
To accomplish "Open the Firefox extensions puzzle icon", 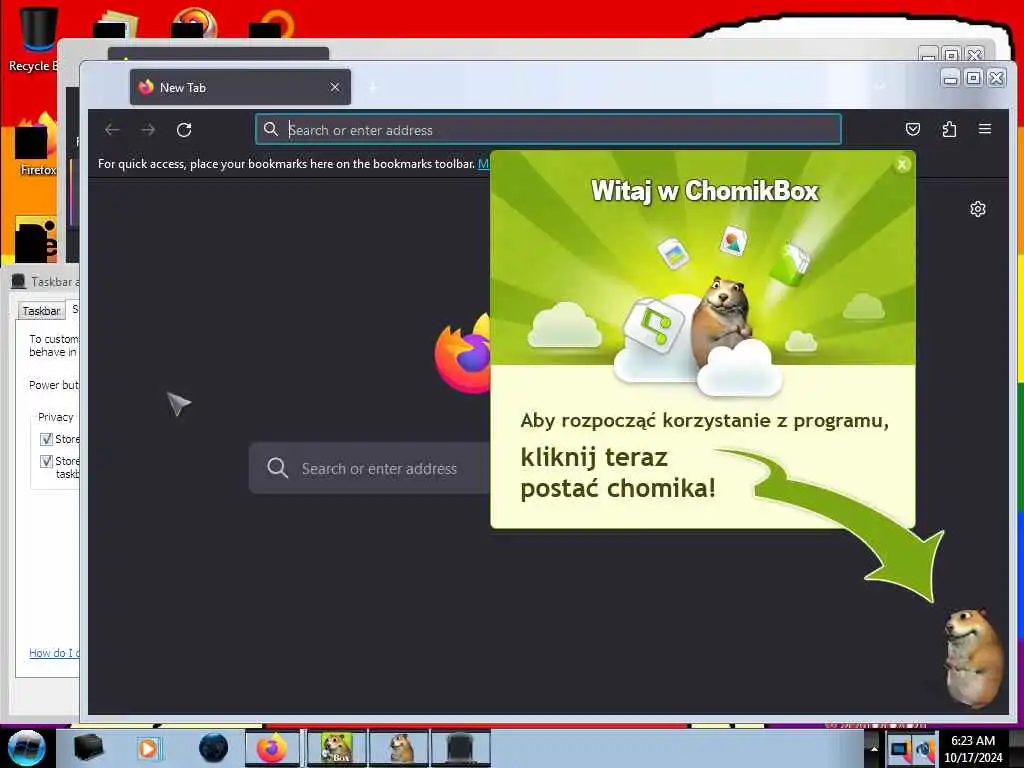I will 949,129.
